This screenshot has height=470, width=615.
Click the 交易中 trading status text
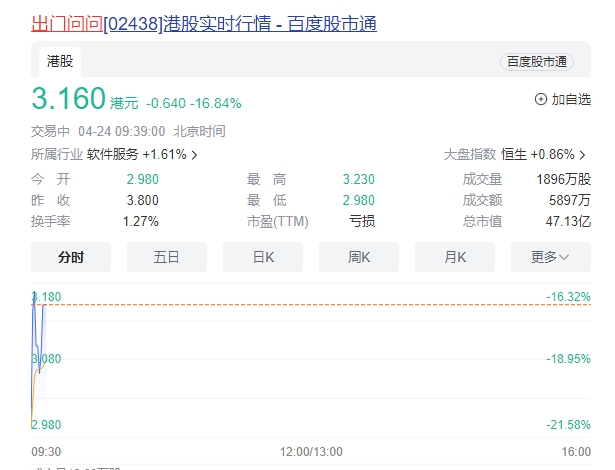tap(50, 131)
